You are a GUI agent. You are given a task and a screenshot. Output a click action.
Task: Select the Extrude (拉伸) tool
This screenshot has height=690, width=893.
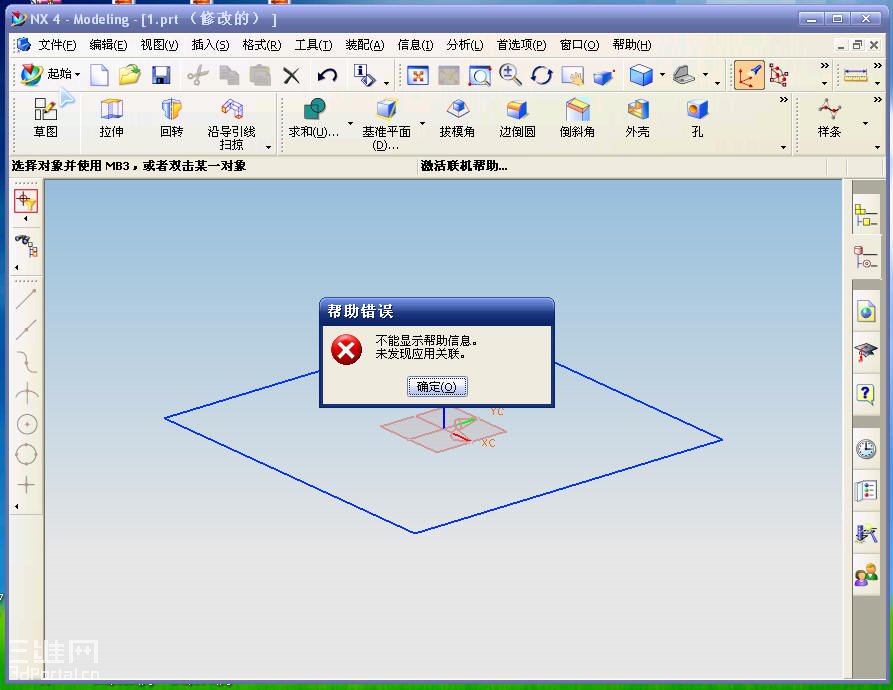point(112,118)
